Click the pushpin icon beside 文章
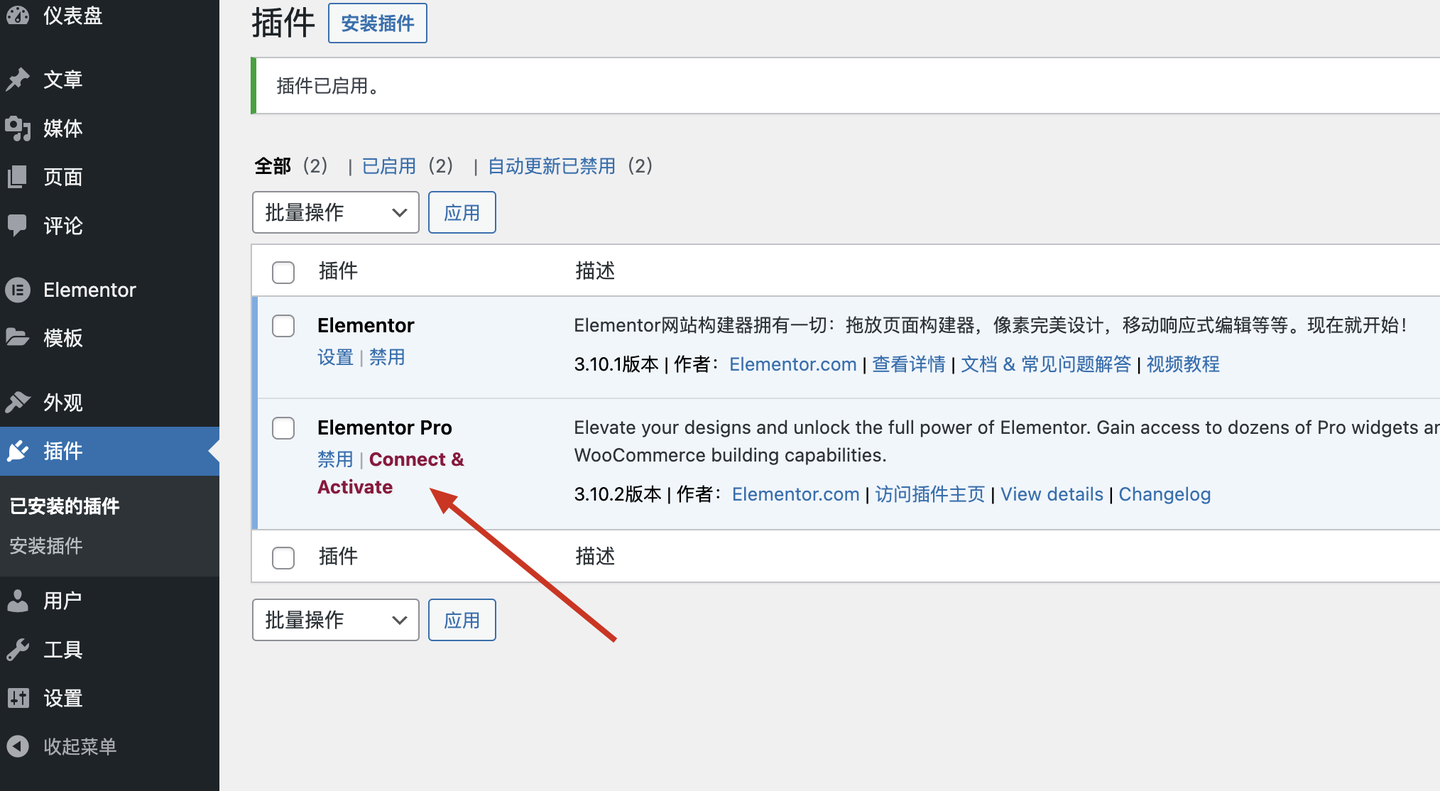The height and width of the screenshot is (791, 1440). point(18,80)
